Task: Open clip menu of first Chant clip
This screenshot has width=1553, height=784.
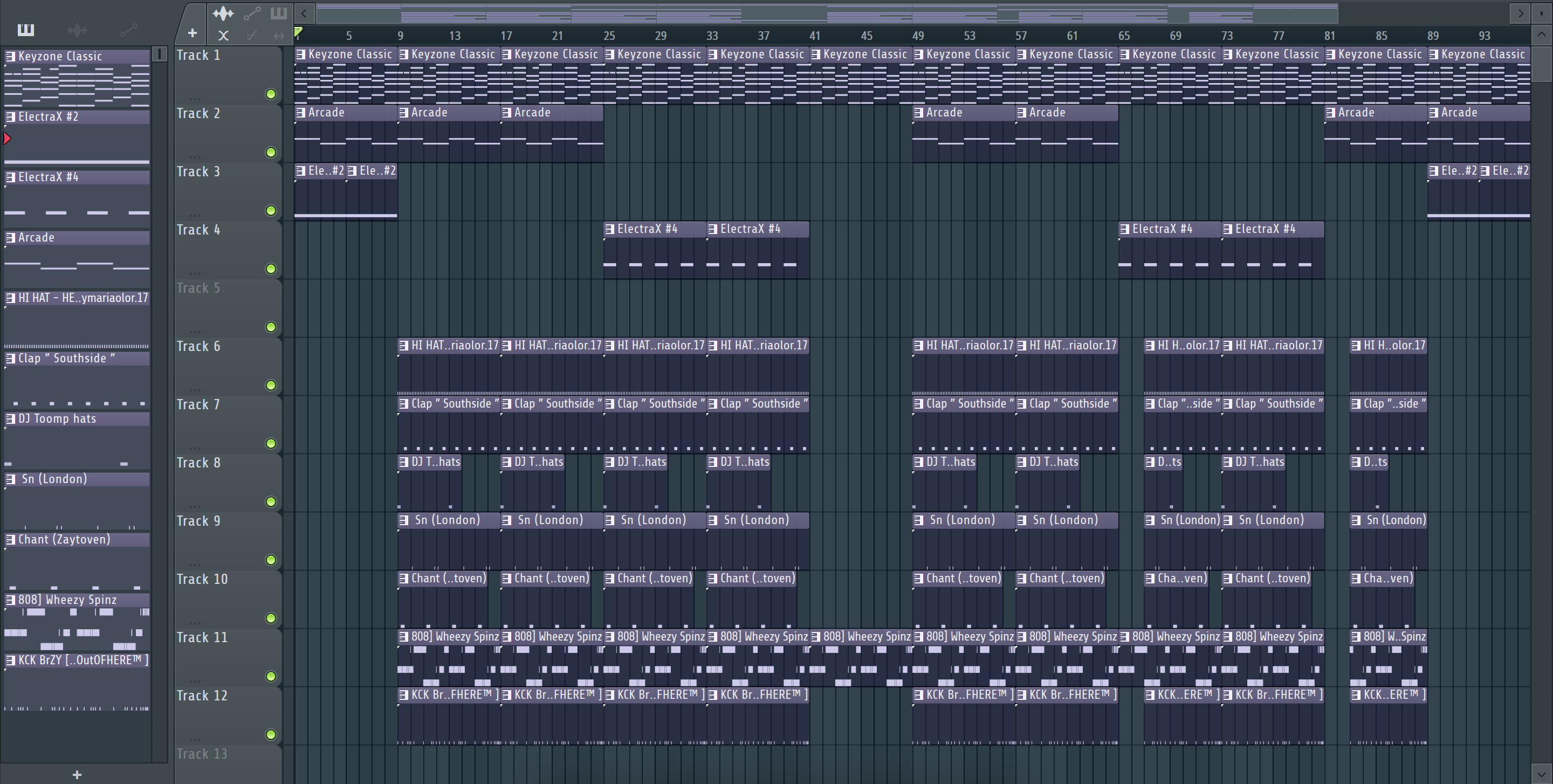Action: point(403,579)
